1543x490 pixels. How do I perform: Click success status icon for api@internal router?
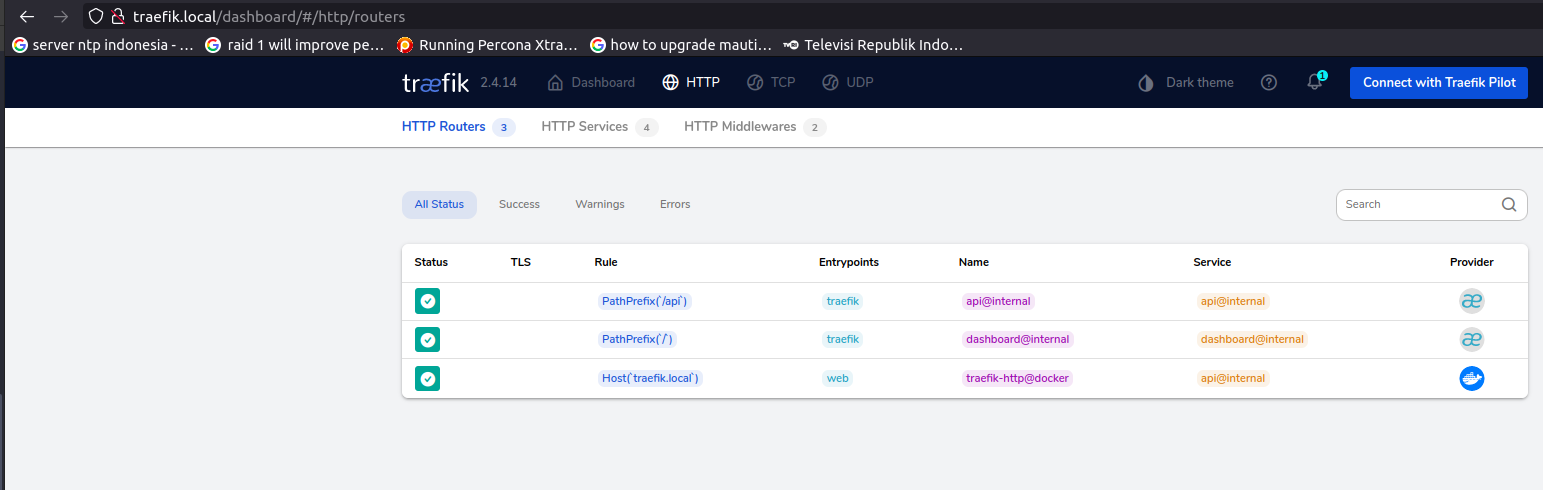428,301
